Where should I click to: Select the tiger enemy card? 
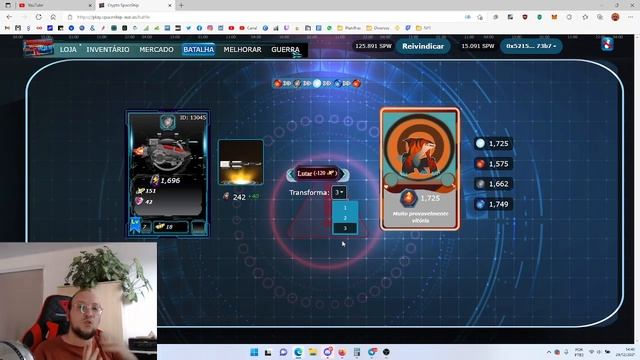pyautogui.click(x=420, y=169)
